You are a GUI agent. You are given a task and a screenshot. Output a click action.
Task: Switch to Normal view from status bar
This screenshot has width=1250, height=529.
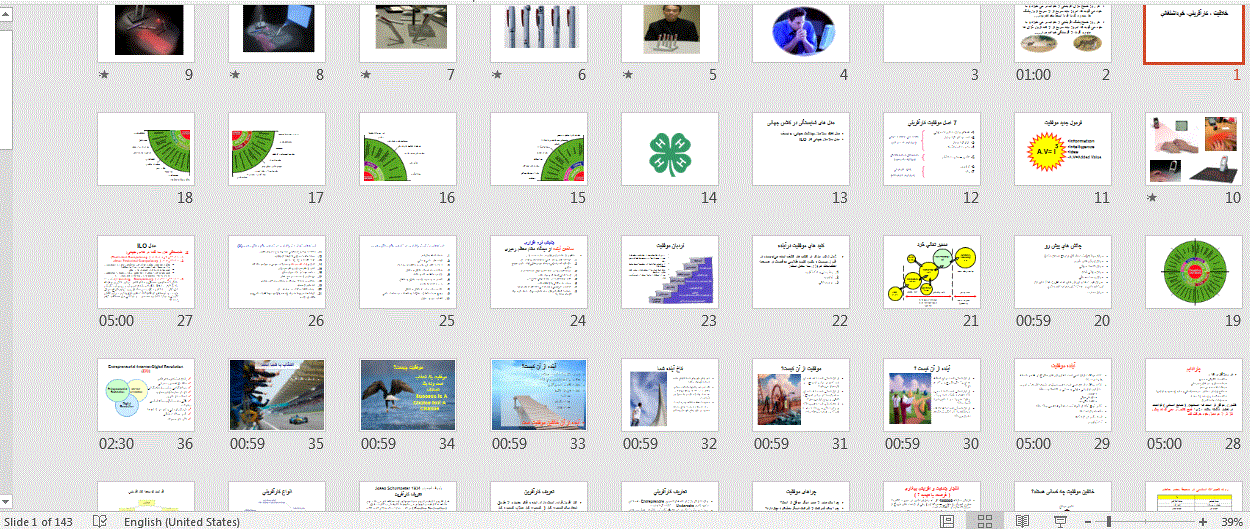pos(947,521)
